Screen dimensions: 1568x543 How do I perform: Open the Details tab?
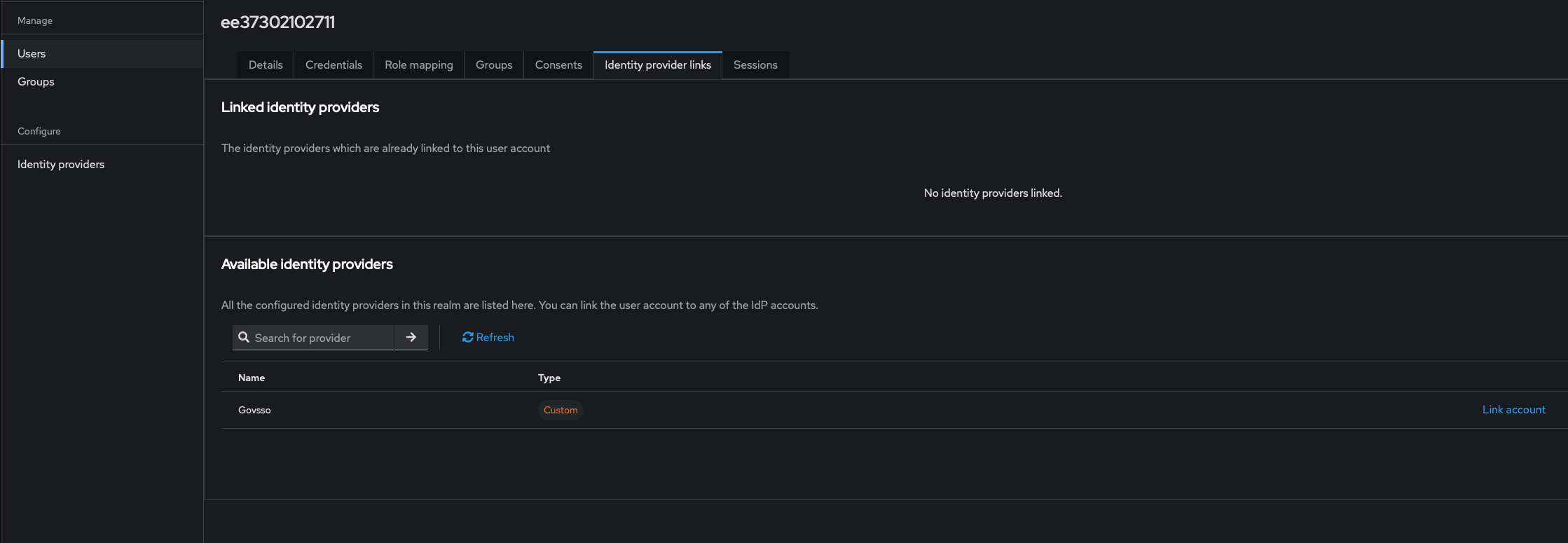266,65
